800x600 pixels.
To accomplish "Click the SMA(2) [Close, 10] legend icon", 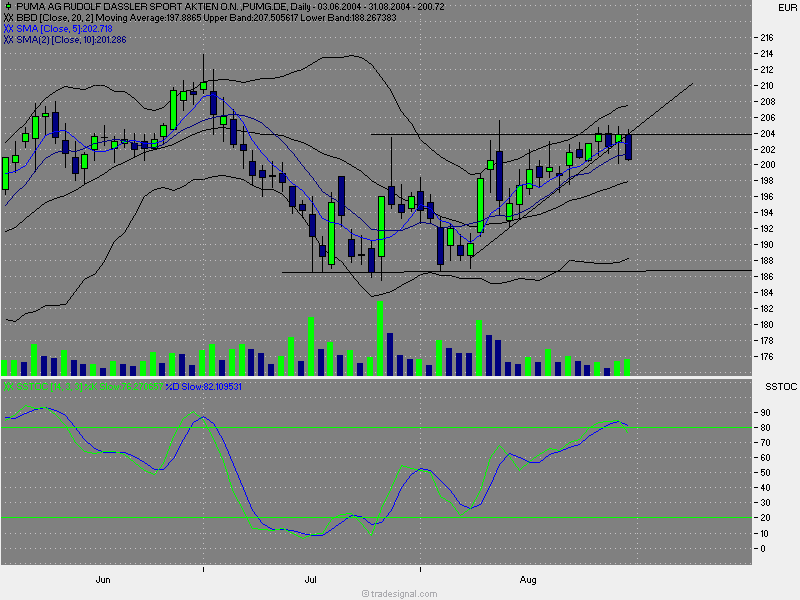I will 9,40.
